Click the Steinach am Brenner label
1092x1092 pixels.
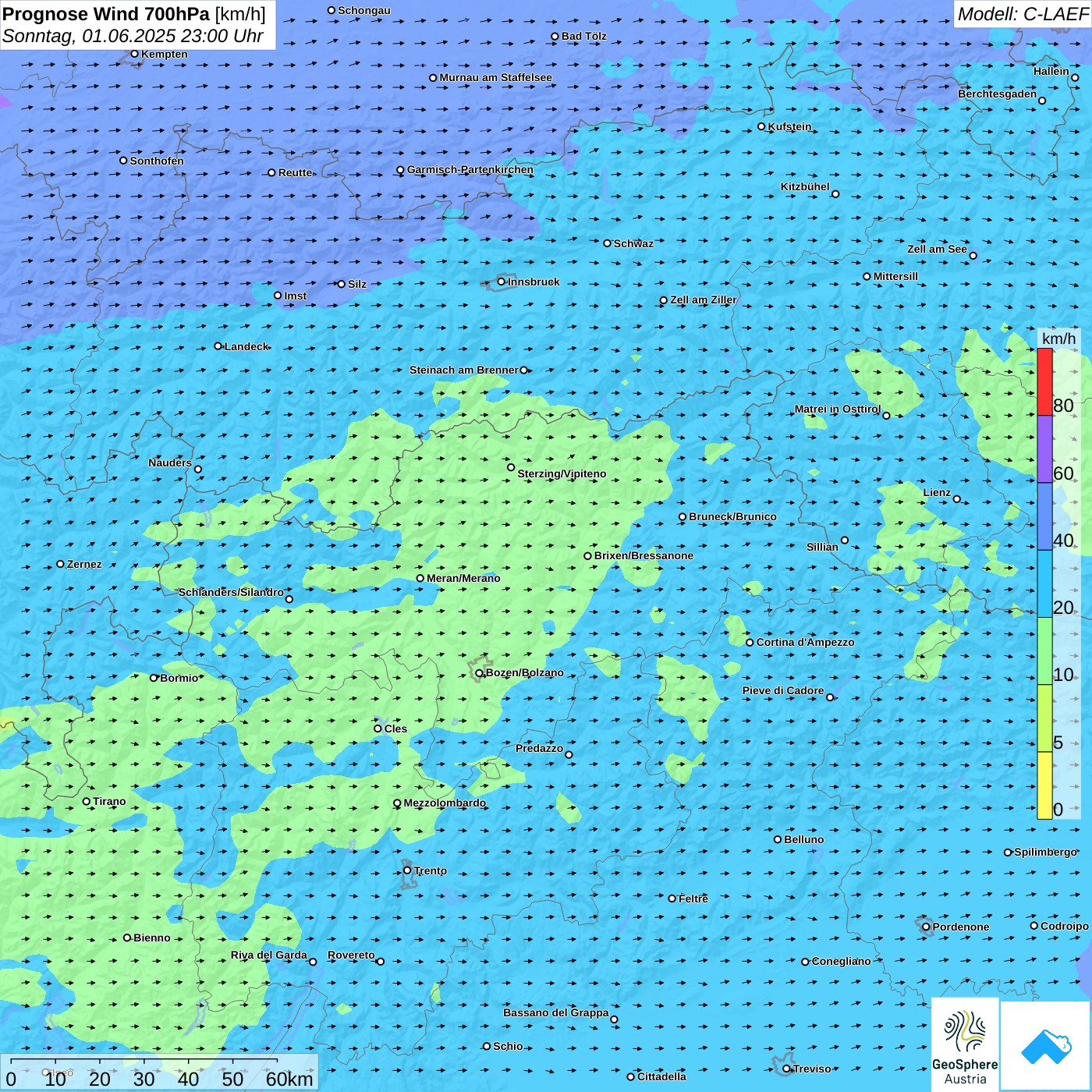(x=463, y=370)
